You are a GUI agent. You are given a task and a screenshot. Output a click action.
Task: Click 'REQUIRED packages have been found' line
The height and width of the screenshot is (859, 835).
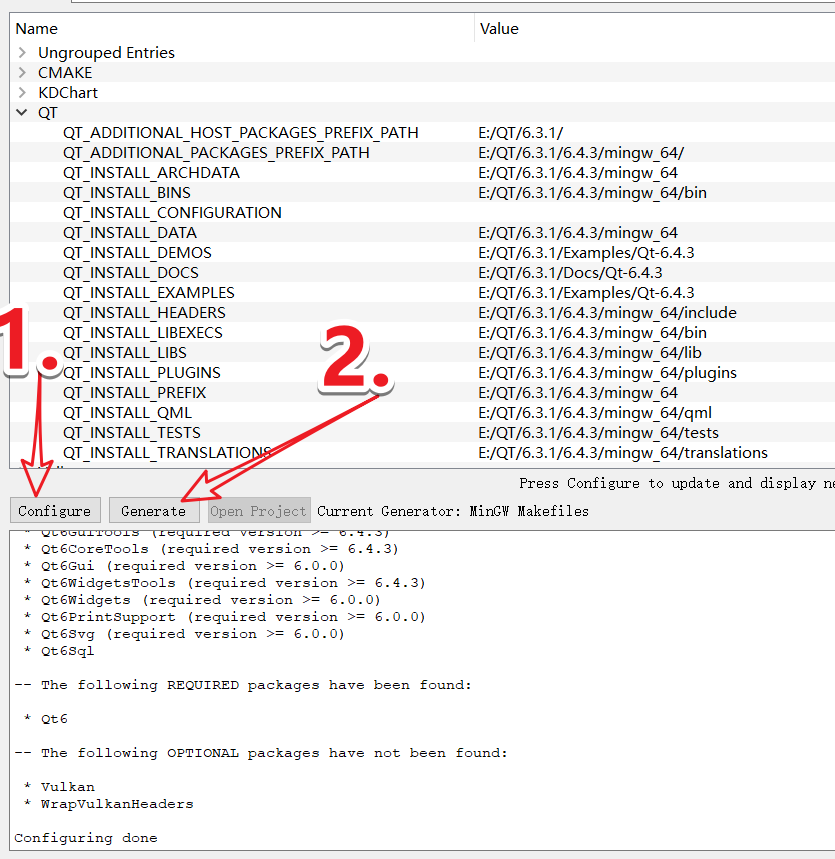coord(243,685)
